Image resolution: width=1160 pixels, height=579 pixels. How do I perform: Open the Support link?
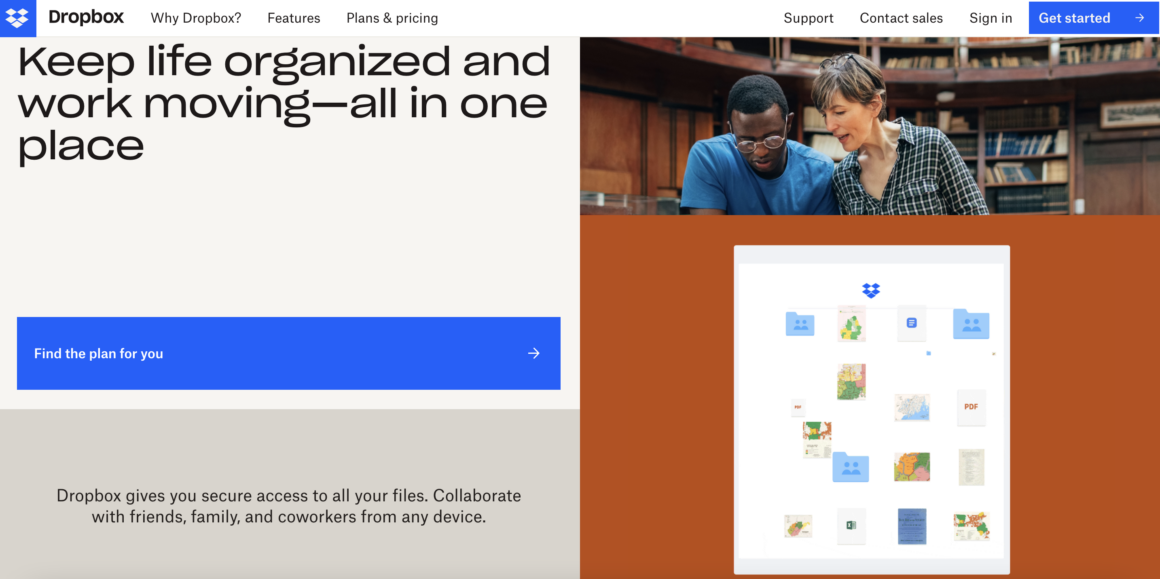(808, 18)
